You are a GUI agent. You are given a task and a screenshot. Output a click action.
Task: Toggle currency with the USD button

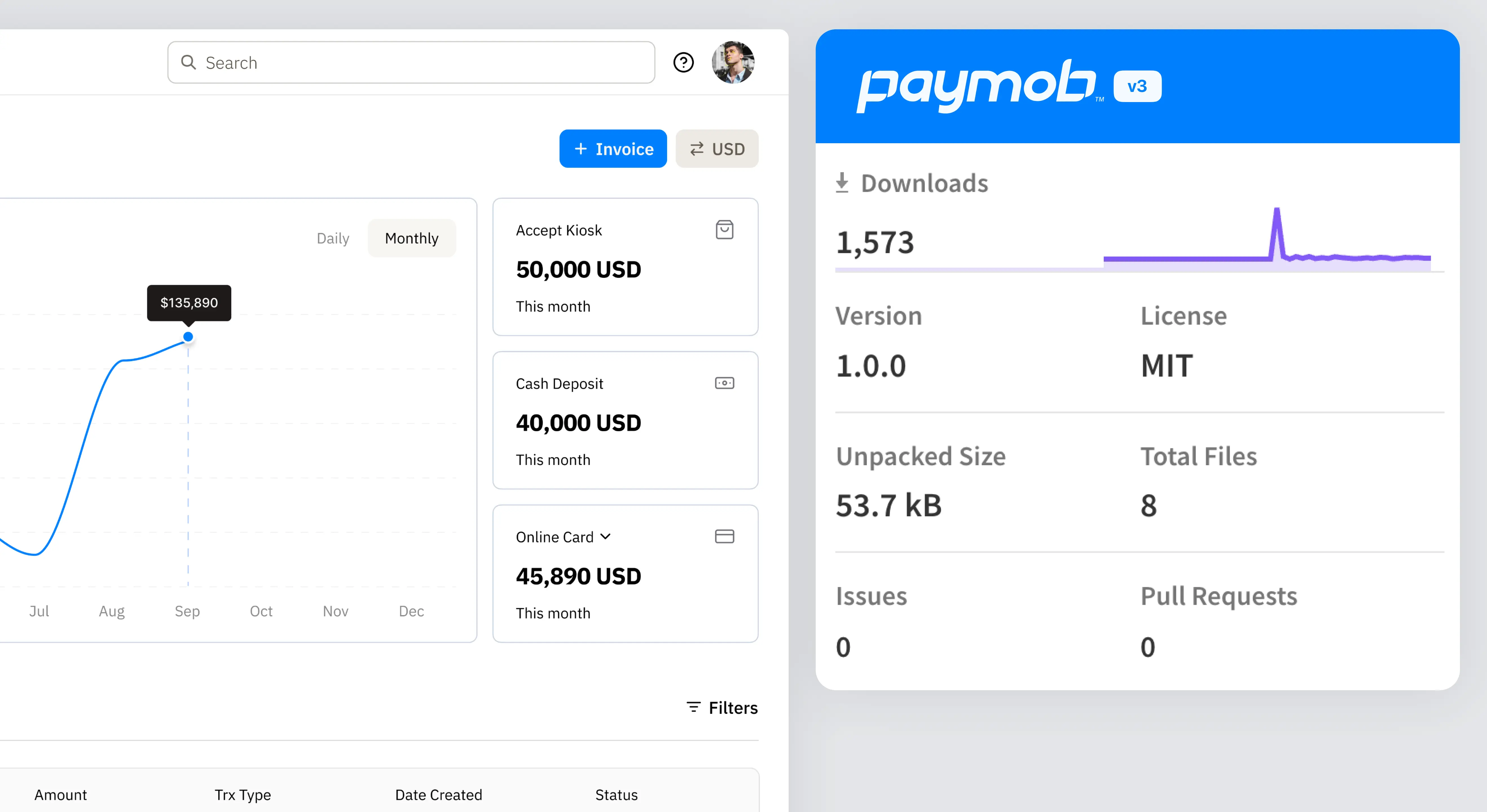717,149
